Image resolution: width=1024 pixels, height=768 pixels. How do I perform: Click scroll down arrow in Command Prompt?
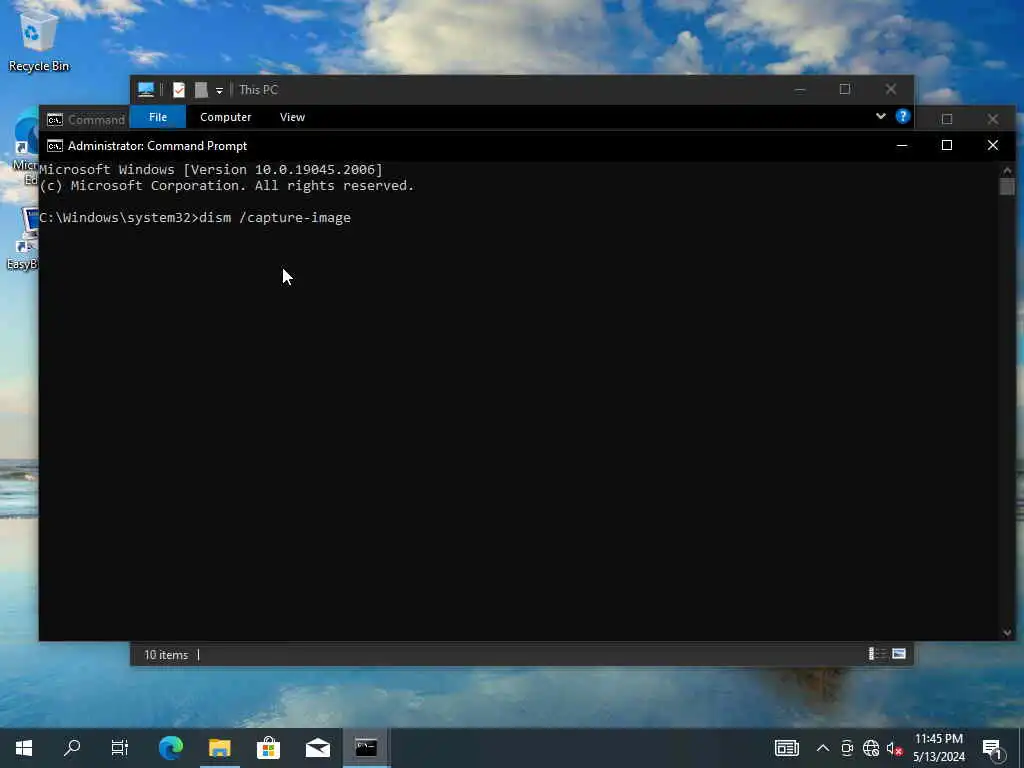tap(1006, 632)
